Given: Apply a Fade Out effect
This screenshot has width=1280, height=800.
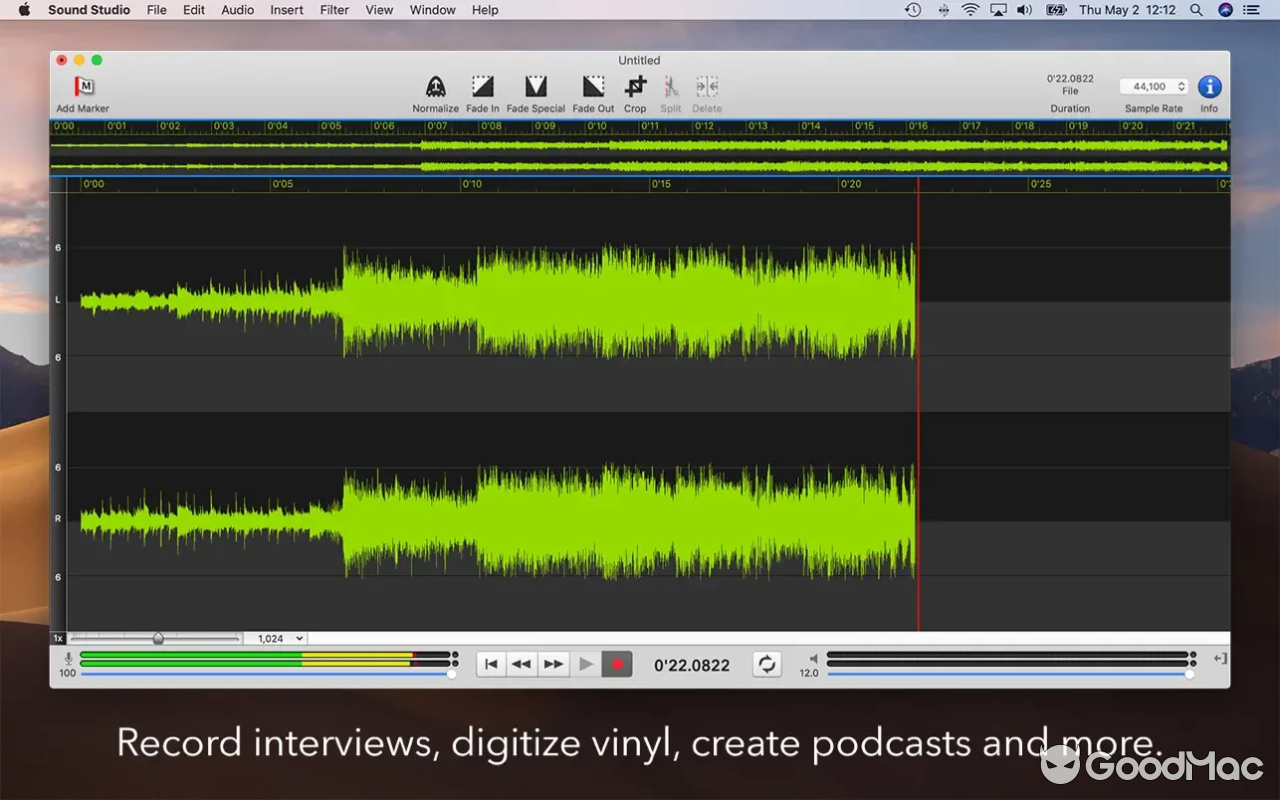Looking at the screenshot, I should [592, 88].
